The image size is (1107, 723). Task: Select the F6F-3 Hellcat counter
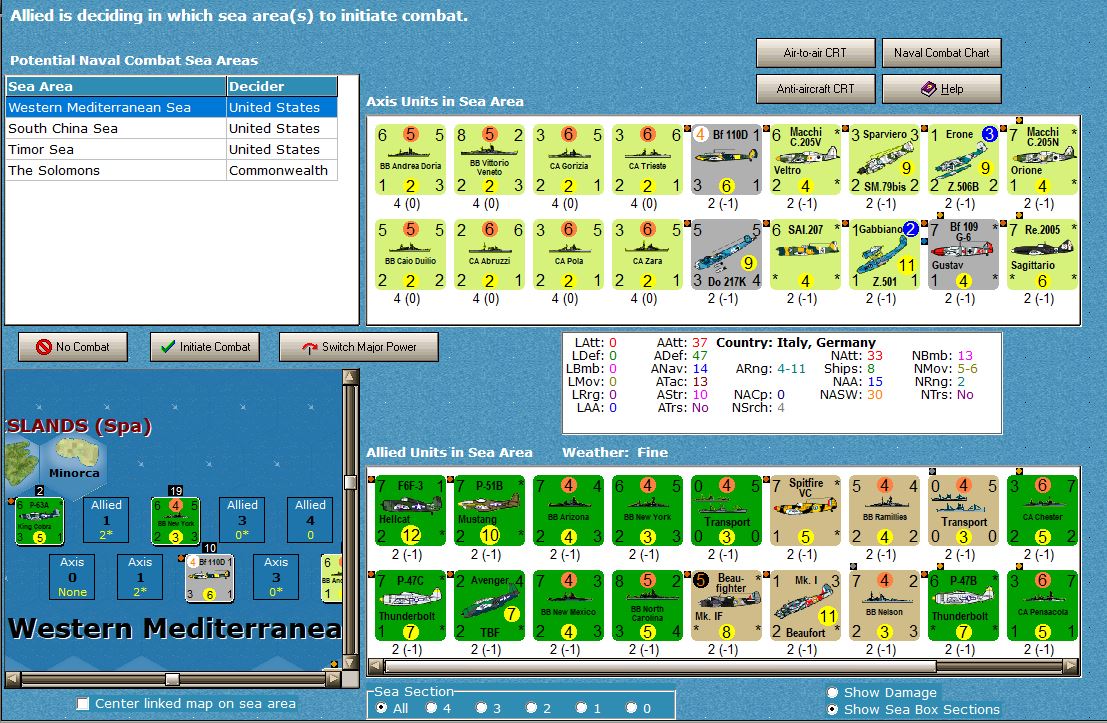pyautogui.click(x=410, y=510)
